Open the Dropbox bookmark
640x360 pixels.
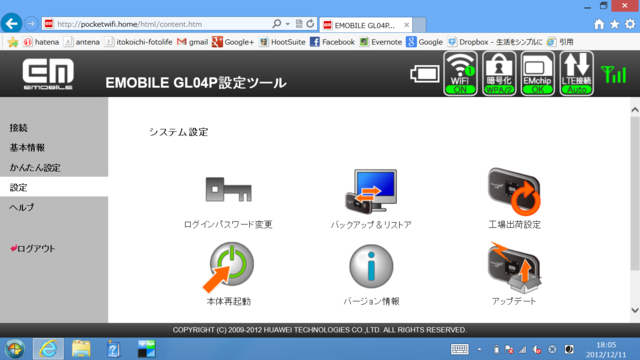(x=495, y=42)
